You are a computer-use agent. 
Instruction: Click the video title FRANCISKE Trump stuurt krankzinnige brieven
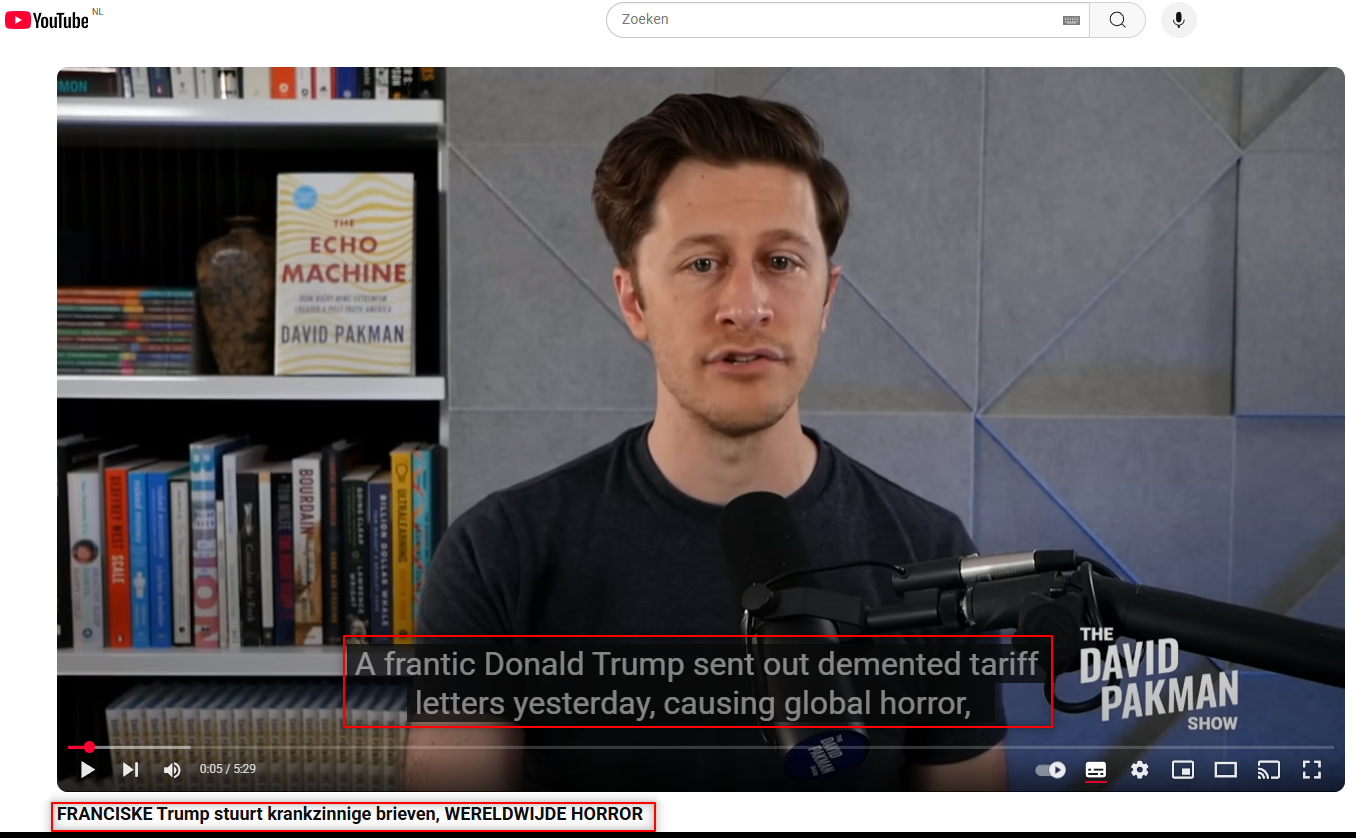click(350, 815)
